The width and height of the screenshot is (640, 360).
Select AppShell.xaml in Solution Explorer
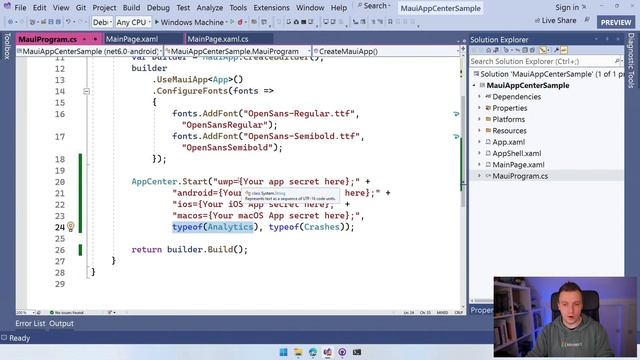coord(516,153)
